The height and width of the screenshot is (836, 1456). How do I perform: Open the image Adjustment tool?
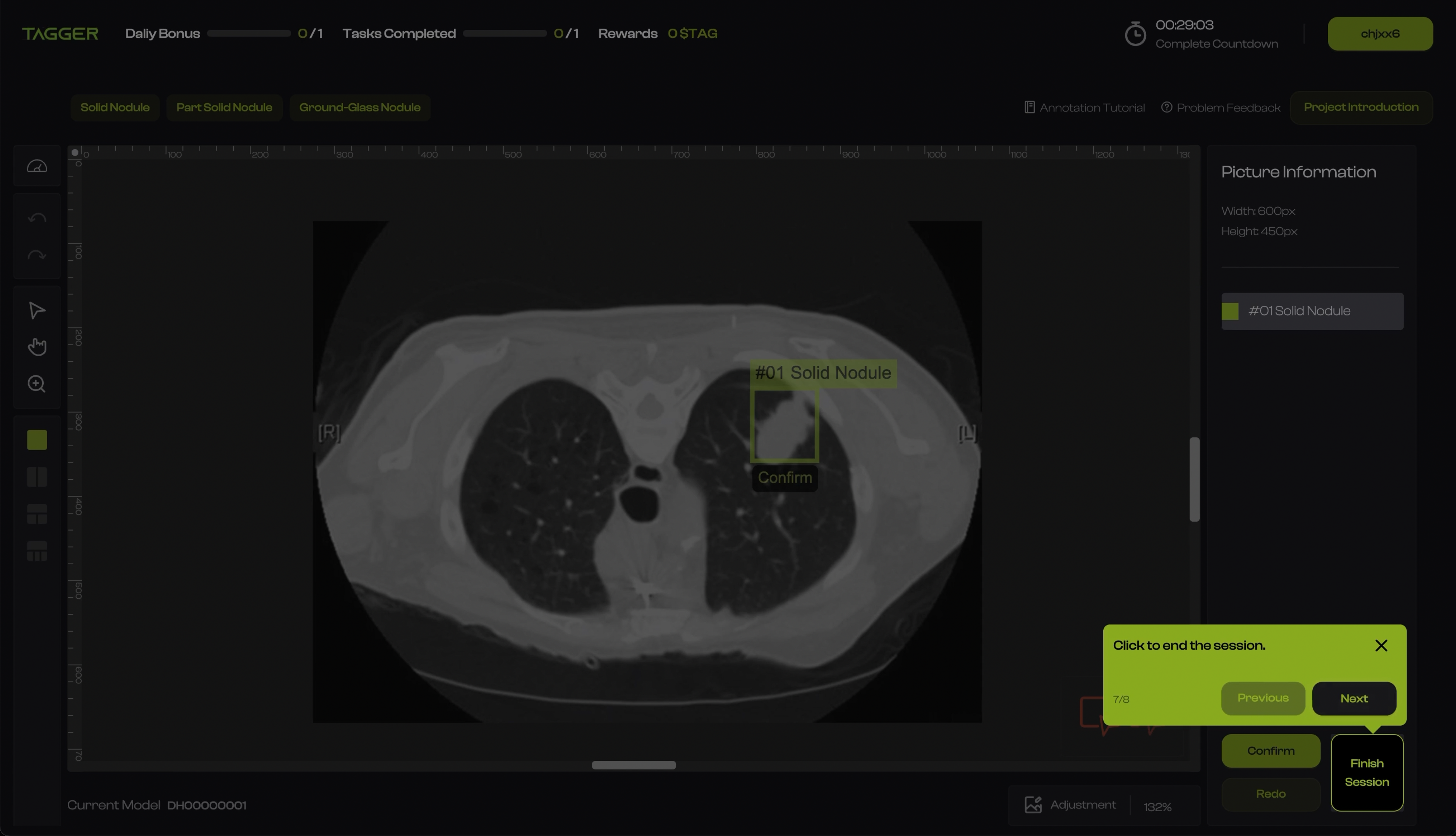pos(1071,805)
